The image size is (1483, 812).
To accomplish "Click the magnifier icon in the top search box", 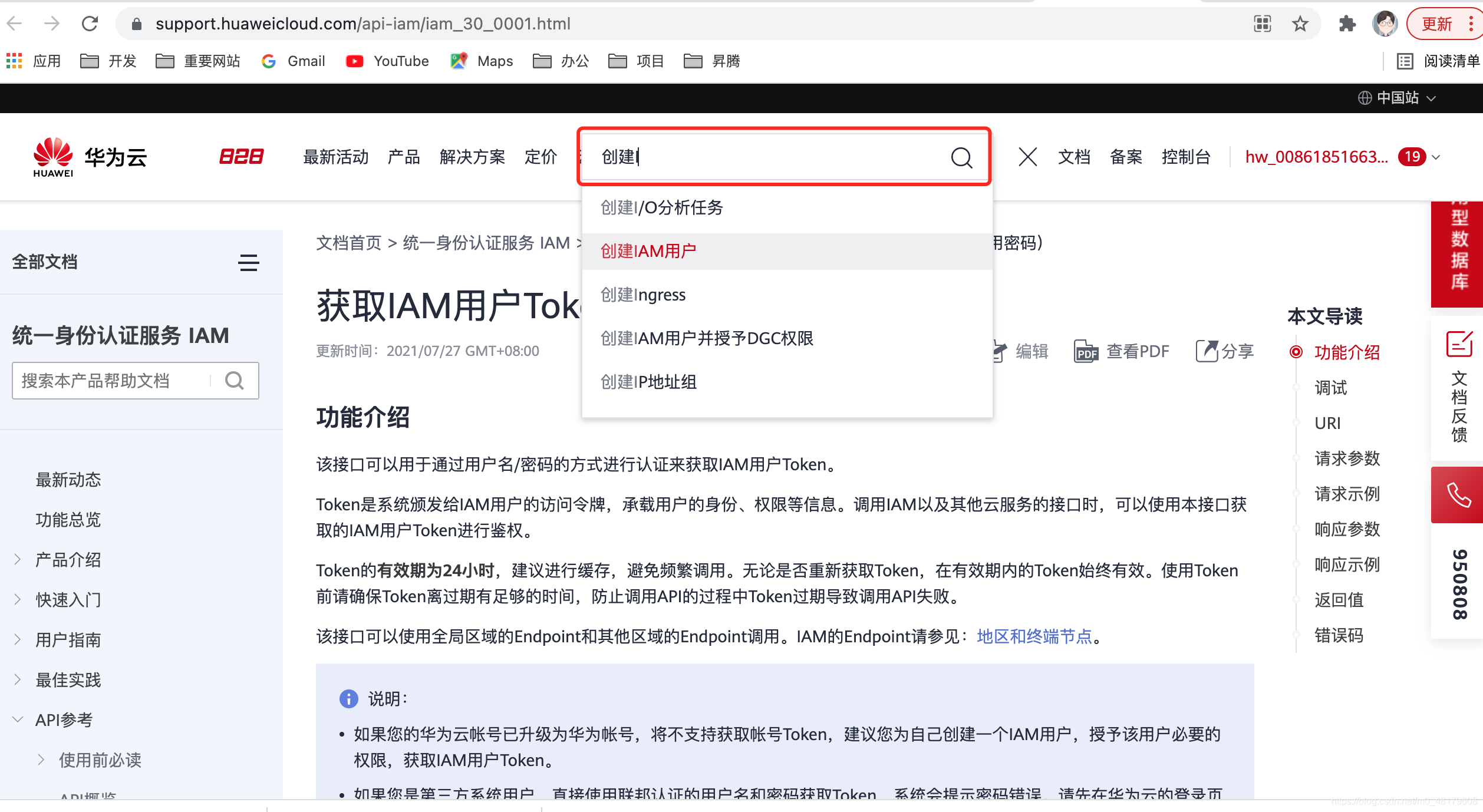I will (x=961, y=157).
